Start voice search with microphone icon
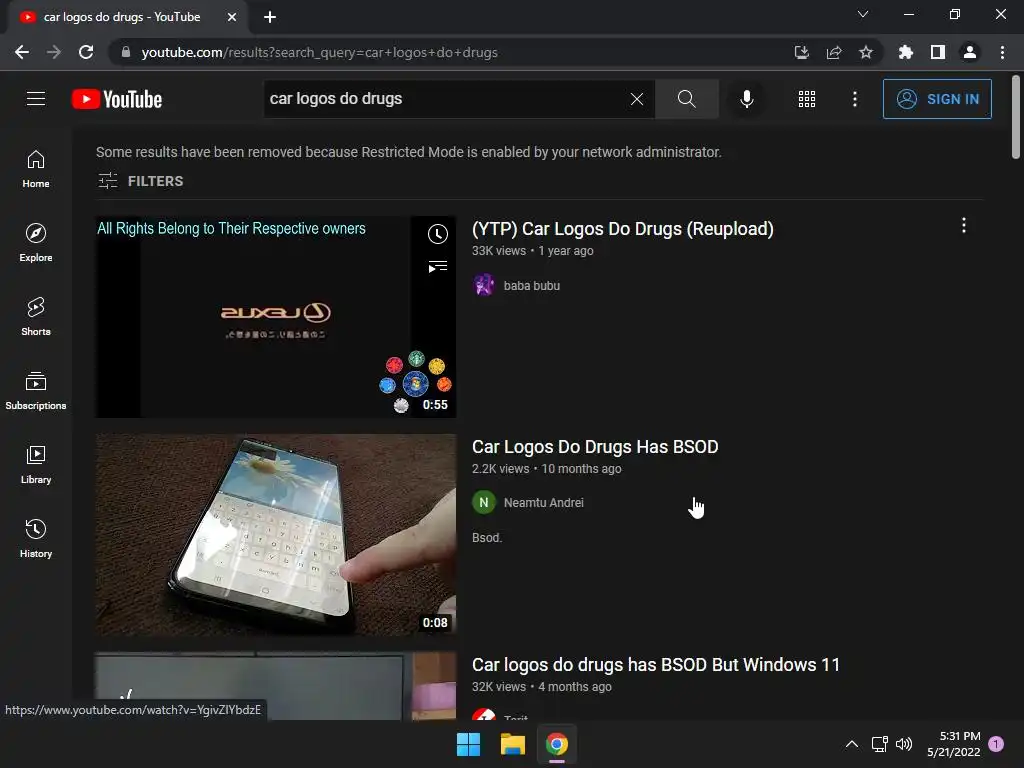This screenshot has height=768, width=1024. tap(746, 99)
